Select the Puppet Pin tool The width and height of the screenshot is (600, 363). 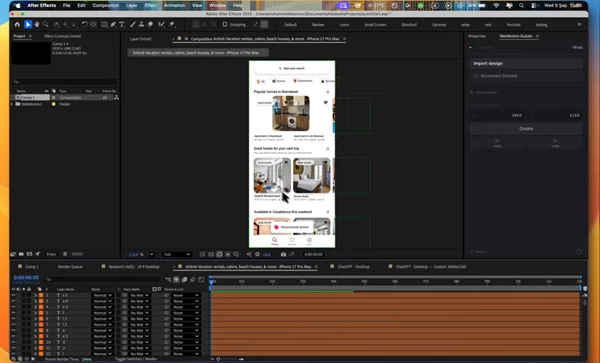172,24
